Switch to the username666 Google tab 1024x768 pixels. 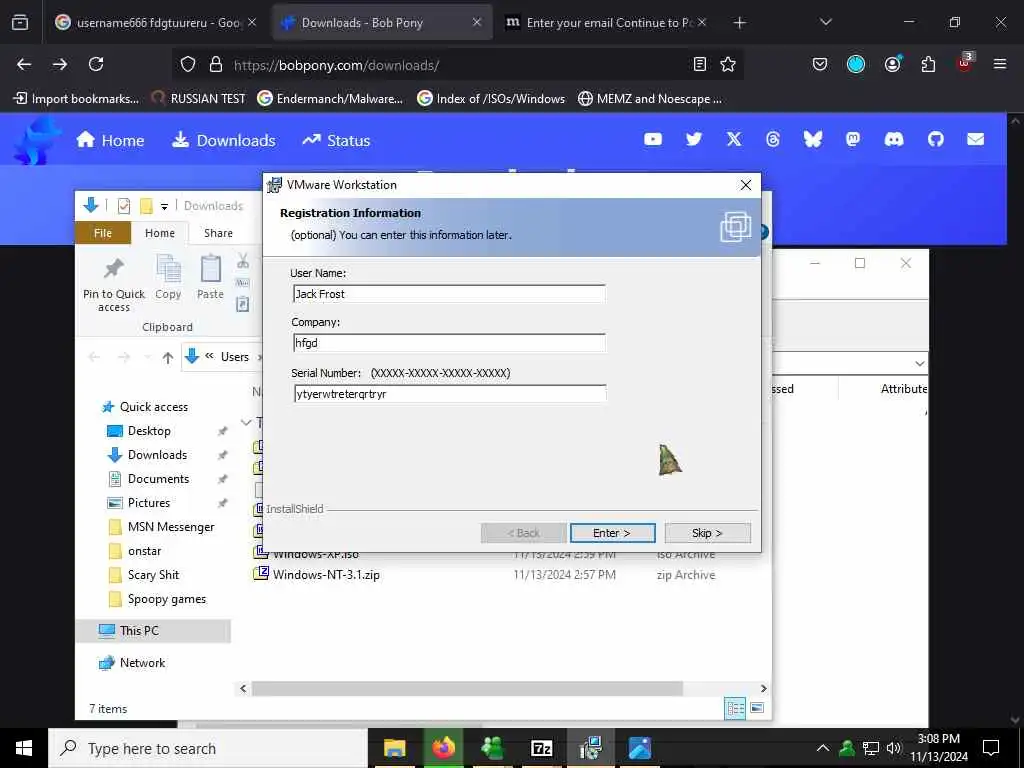[155, 22]
